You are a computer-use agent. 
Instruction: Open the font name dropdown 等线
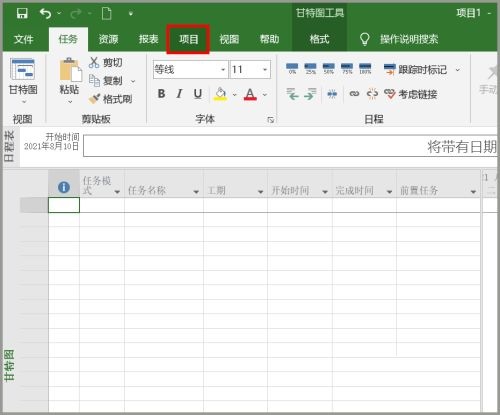point(223,70)
